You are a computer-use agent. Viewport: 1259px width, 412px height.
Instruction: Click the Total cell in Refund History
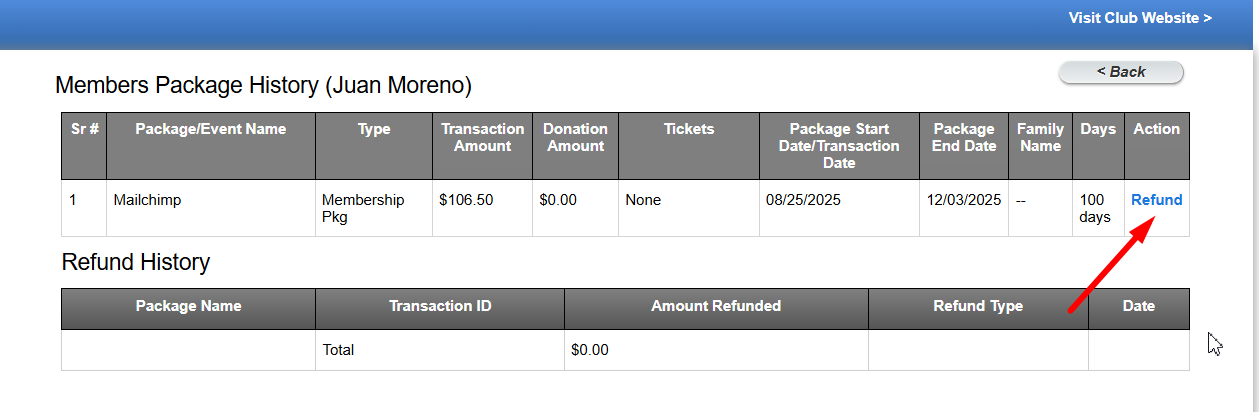(338, 350)
